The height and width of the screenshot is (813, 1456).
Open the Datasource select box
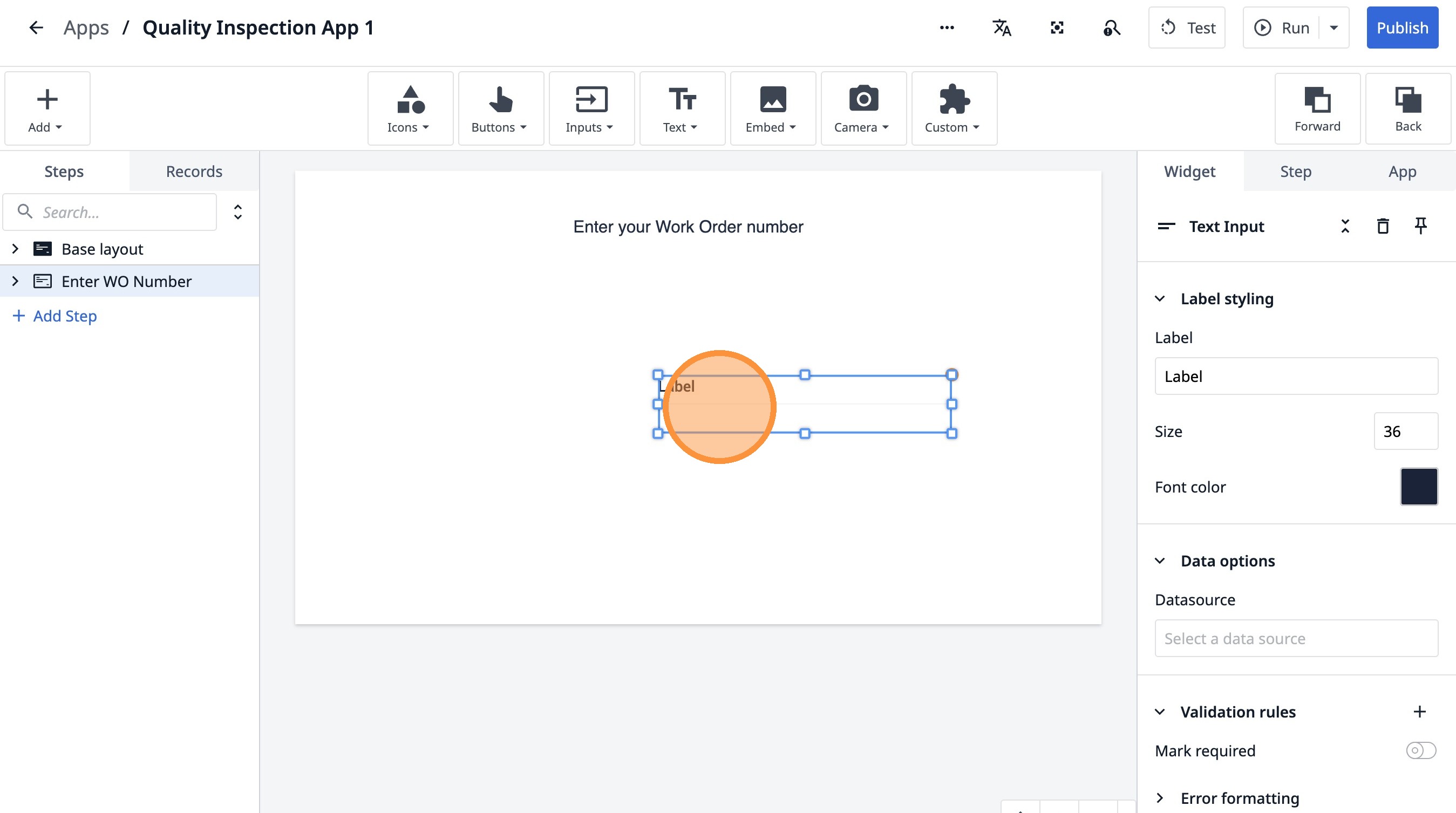pyautogui.click(x=1296, y=638)
